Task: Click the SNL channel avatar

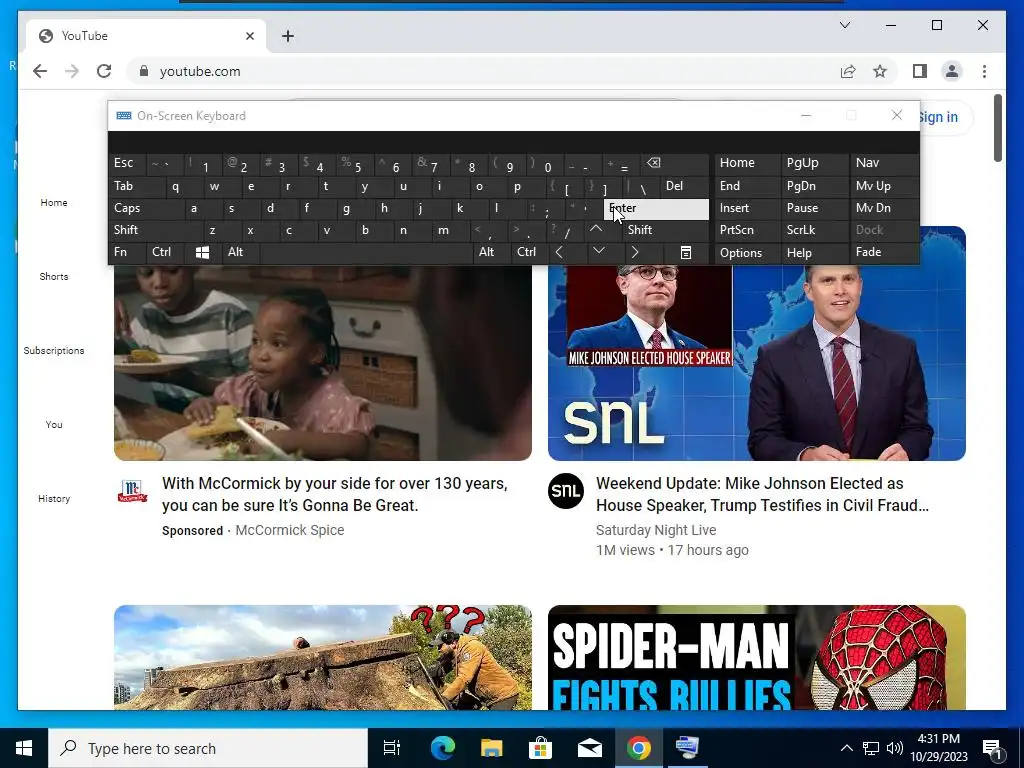Action: point(566,490)
